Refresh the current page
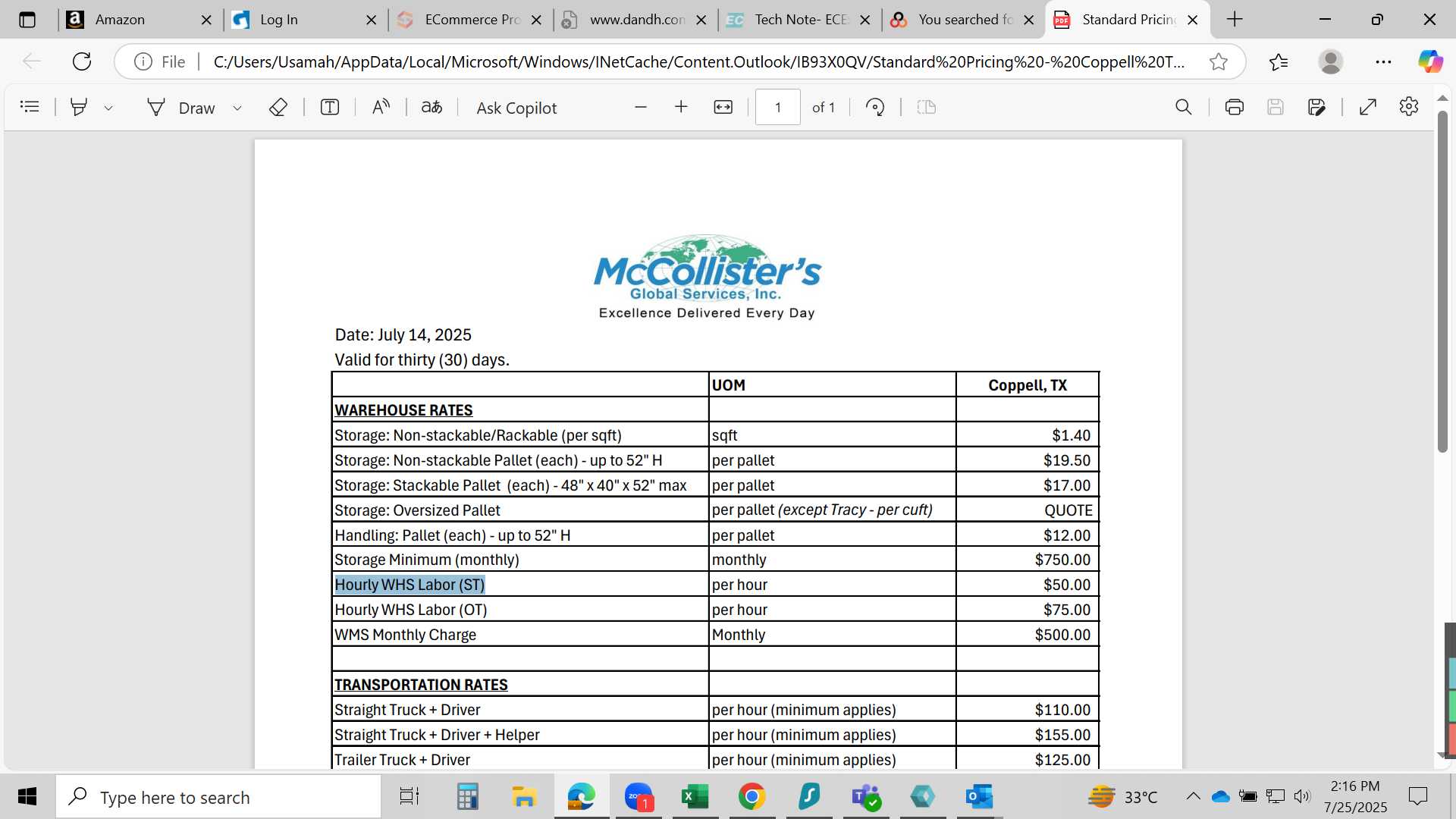This screenshot has height=819, width=1456. (x=82, y=61)
